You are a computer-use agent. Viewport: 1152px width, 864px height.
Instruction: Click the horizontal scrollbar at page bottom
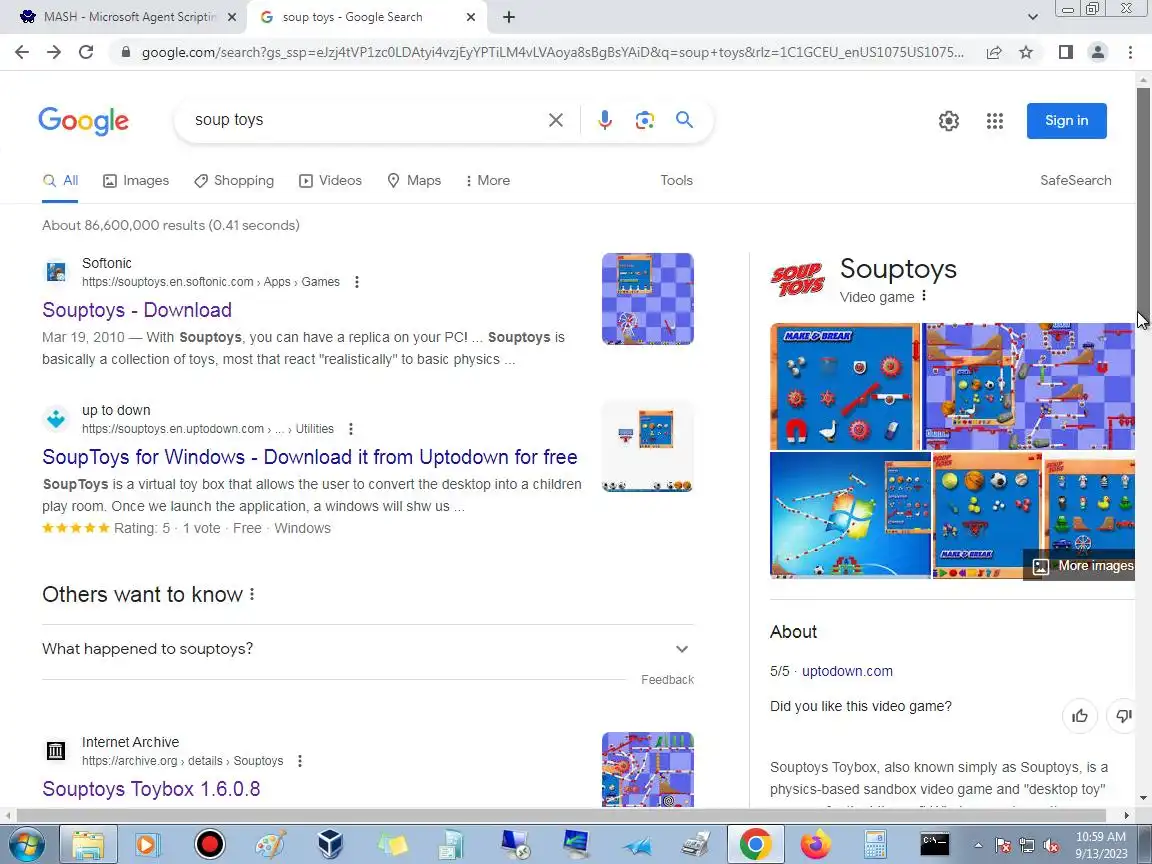click(x=562, y=816)
